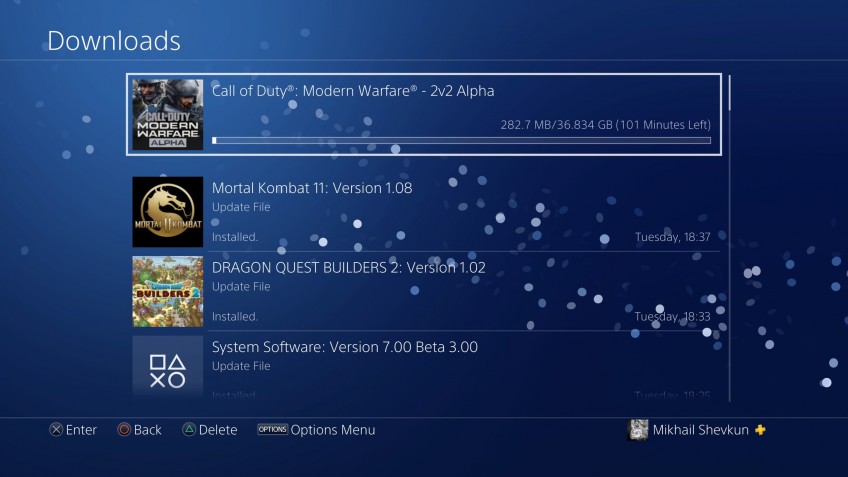Click the Mikhail Shevkun username
848x477 pixels.
(x=700, y=430)
